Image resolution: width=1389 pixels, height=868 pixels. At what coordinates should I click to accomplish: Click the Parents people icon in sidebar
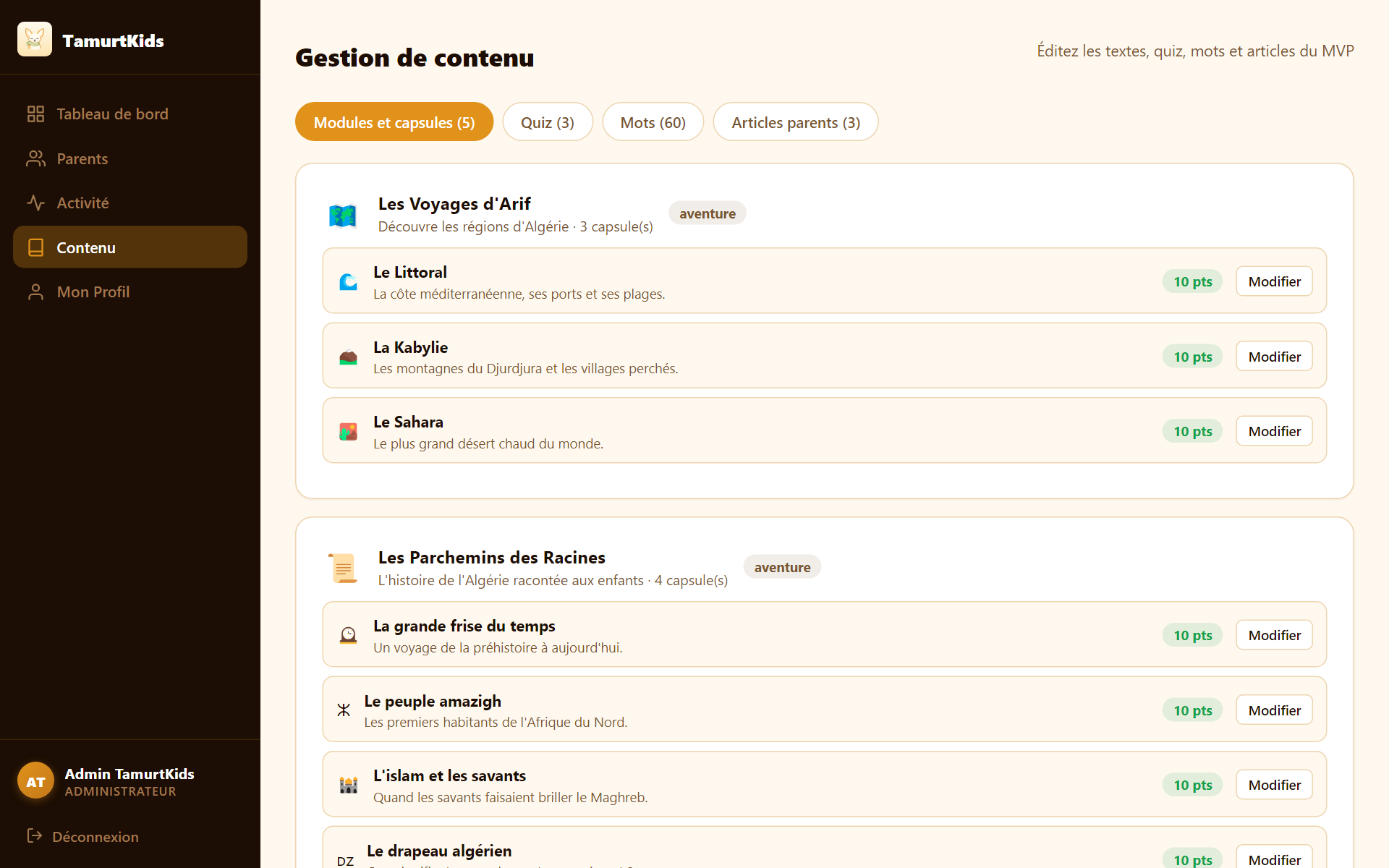35,158
